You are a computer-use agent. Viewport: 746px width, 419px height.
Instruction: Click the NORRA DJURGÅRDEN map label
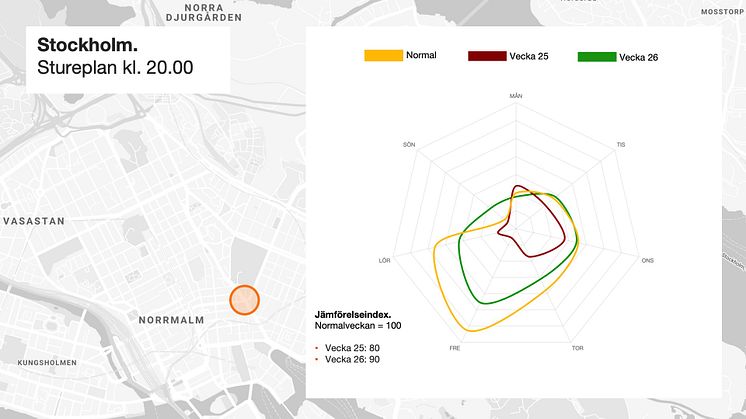pos(204,13)
